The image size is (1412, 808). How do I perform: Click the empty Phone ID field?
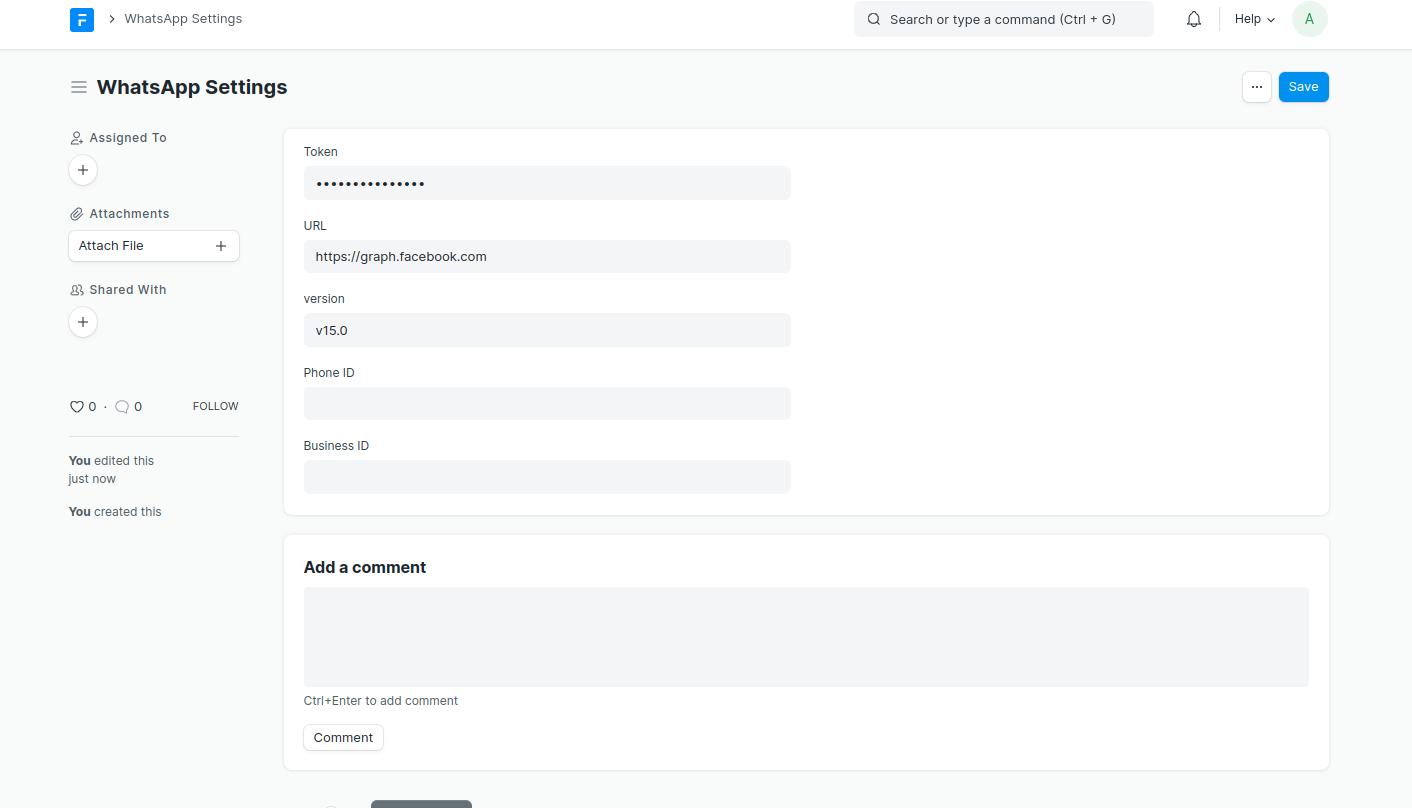[547, 403]
